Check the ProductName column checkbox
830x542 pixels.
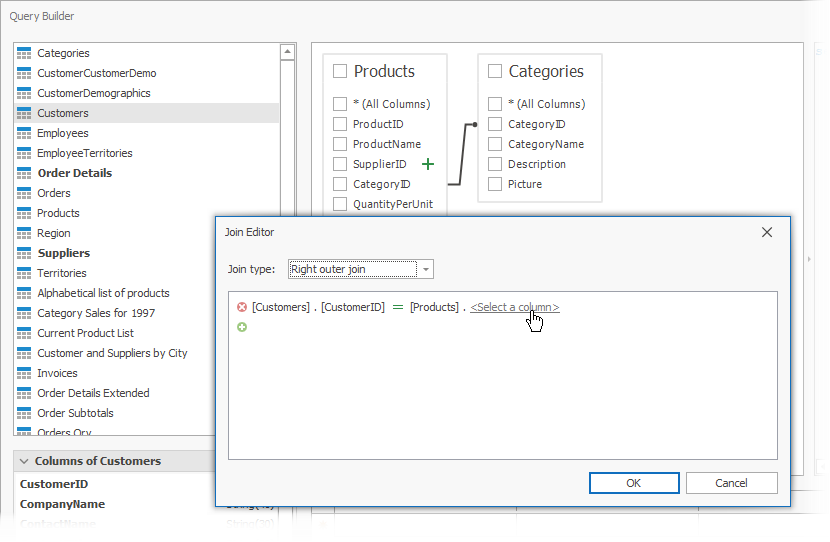tap(340, 144)
